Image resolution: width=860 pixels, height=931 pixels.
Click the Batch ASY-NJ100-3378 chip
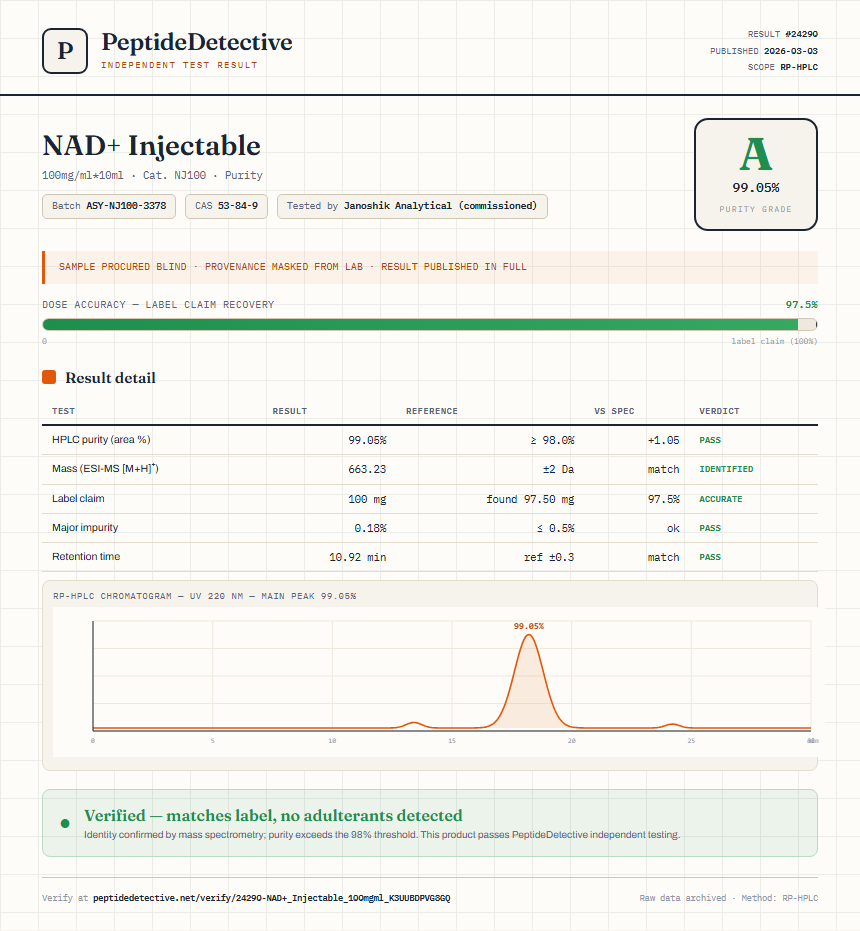point(109,206)
